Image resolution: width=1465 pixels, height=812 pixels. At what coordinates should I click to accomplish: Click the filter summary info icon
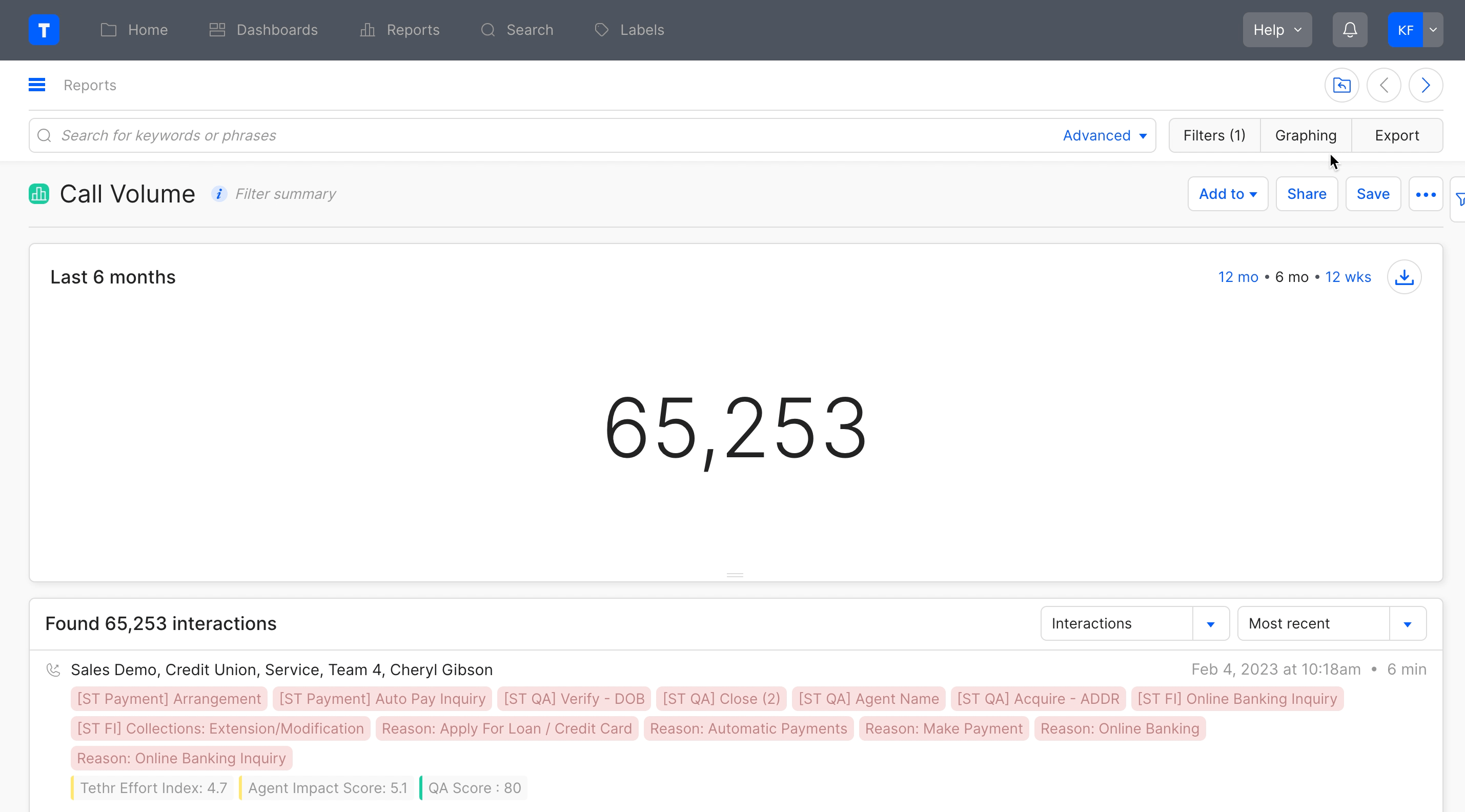click(219, 194)
